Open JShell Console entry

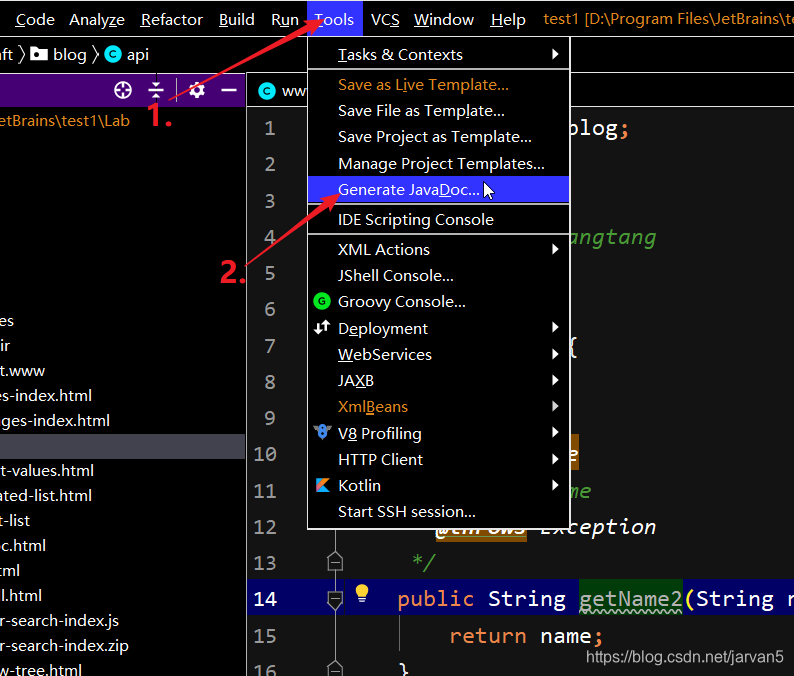[x=439, y=275]
